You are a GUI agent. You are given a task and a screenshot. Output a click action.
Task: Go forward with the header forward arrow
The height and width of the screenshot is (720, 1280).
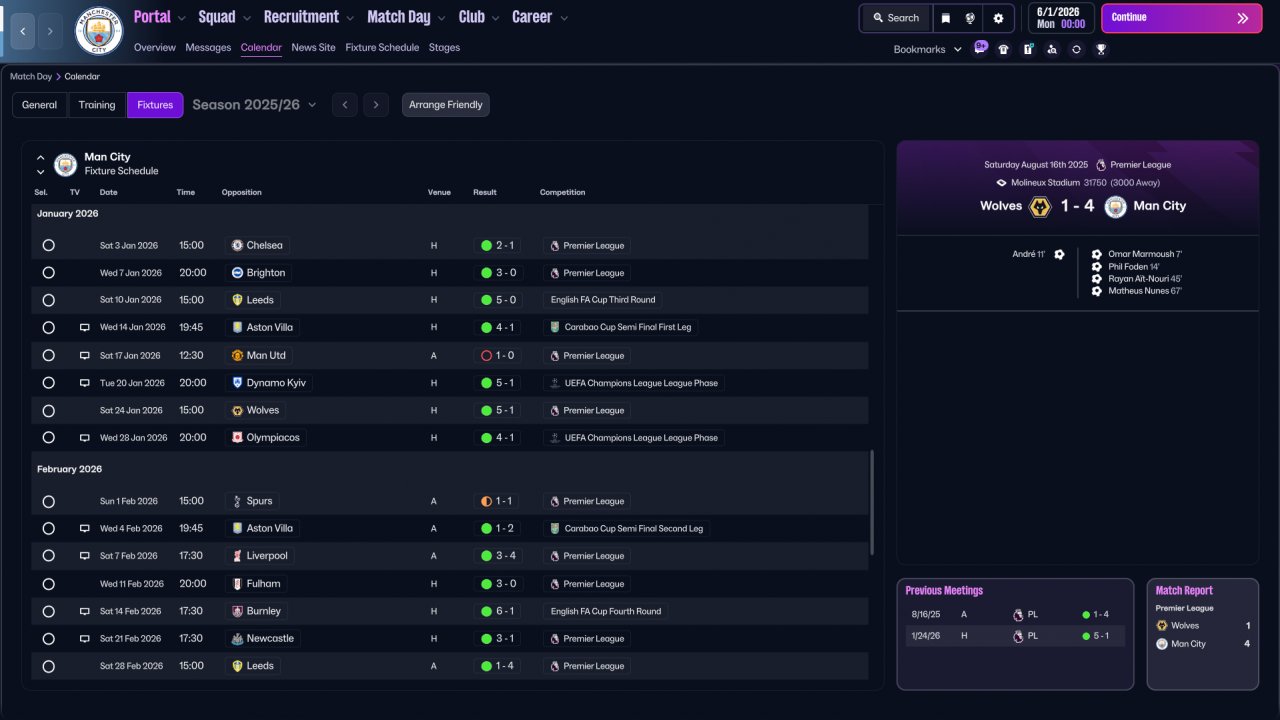coord(50,31)
